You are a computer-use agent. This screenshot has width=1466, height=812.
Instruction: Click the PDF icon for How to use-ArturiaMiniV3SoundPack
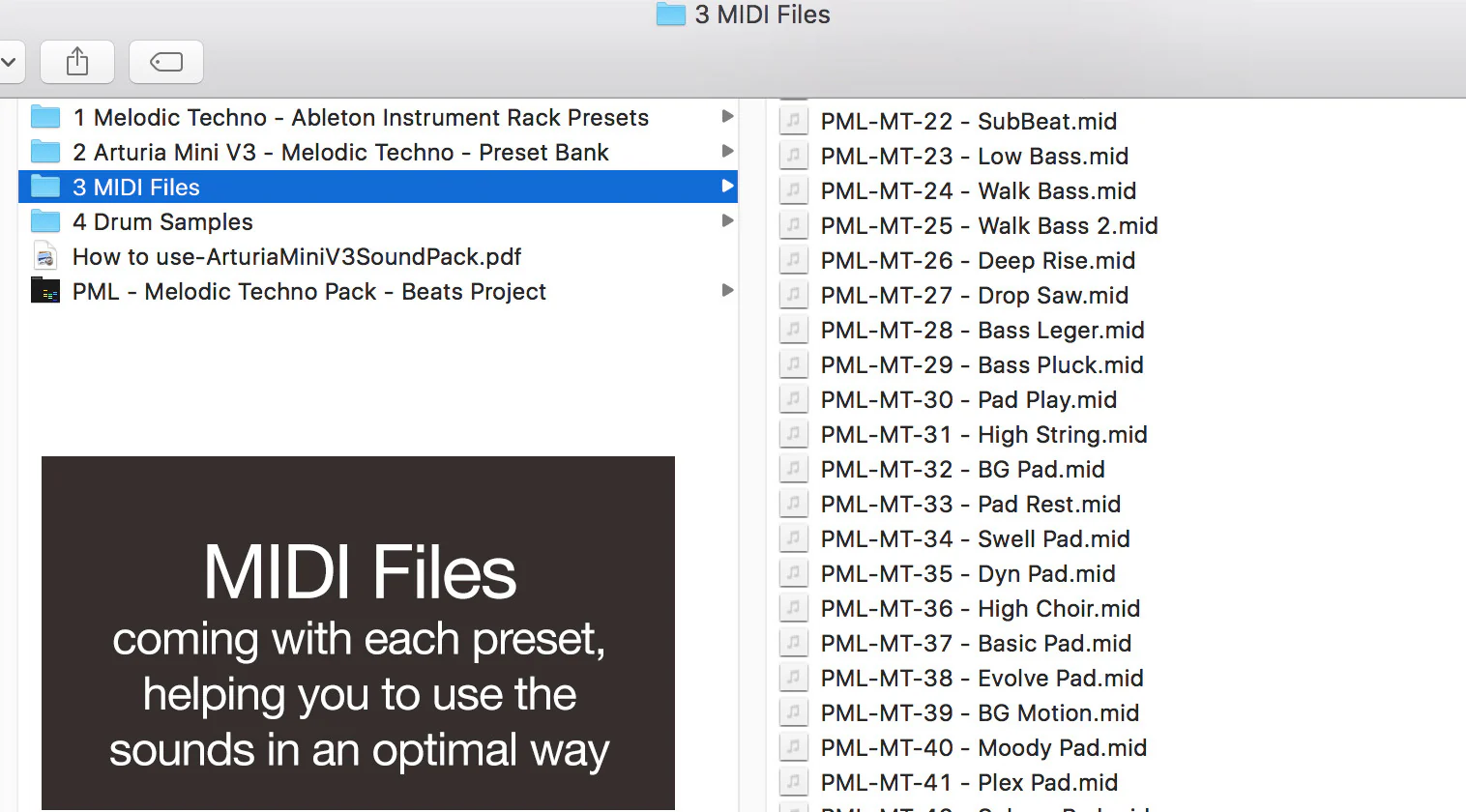click(45, 257)
